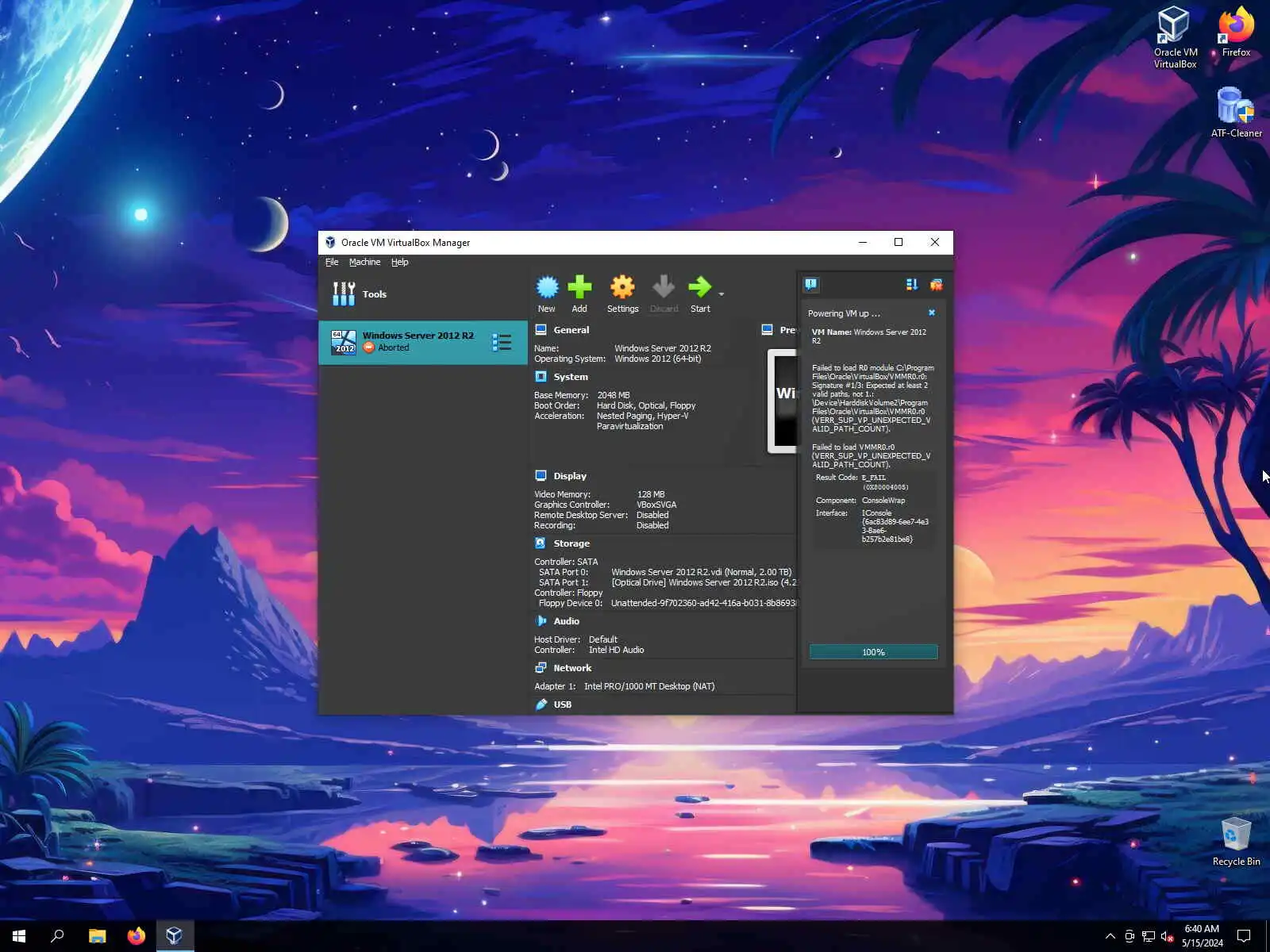The image size is (1270, 952).
Task: Open File Explorer from the taskbar
Action: coord(97,936)
